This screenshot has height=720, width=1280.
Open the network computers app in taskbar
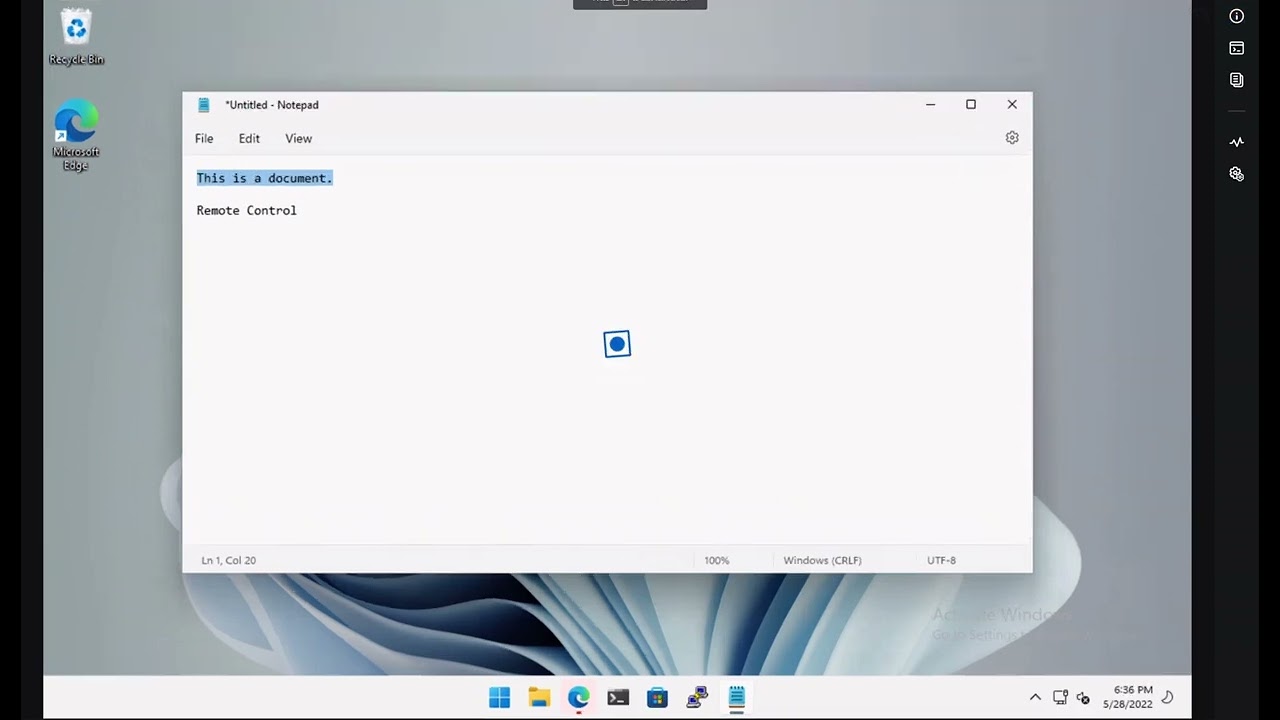697,697
